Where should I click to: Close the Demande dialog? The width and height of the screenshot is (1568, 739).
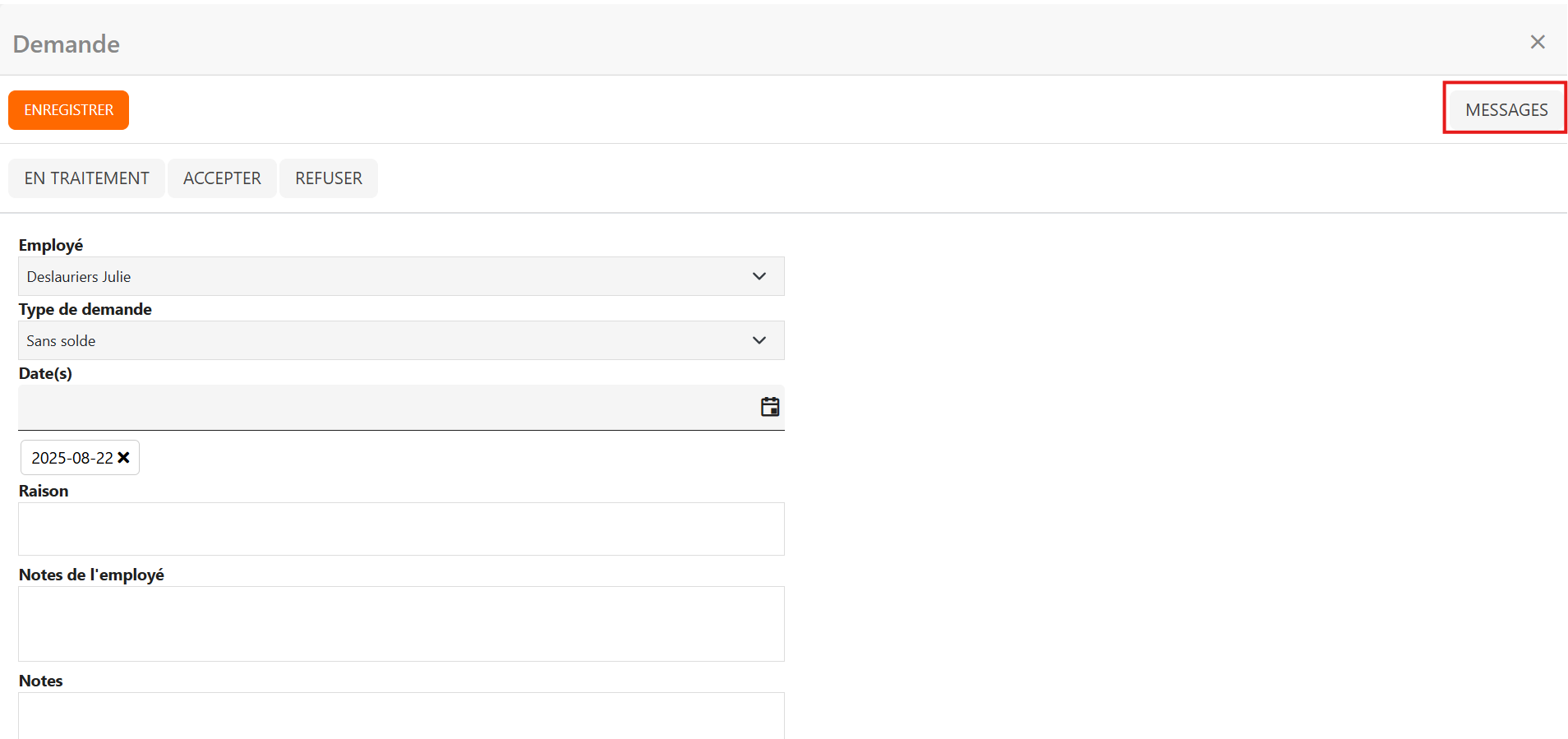click(1538, 42)
